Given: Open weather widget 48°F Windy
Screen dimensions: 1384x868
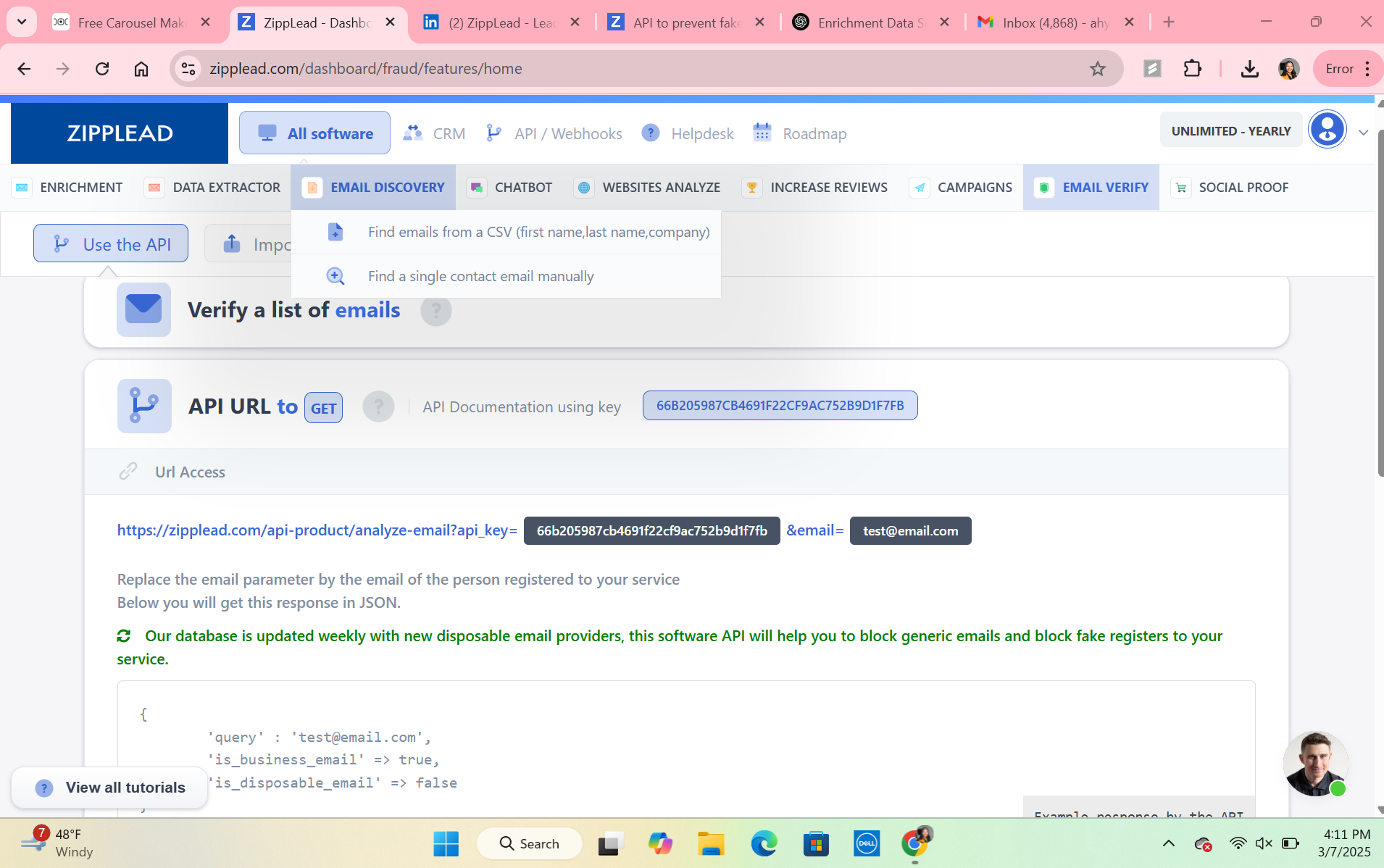Looking at the screenshot, I should [57, 843].
